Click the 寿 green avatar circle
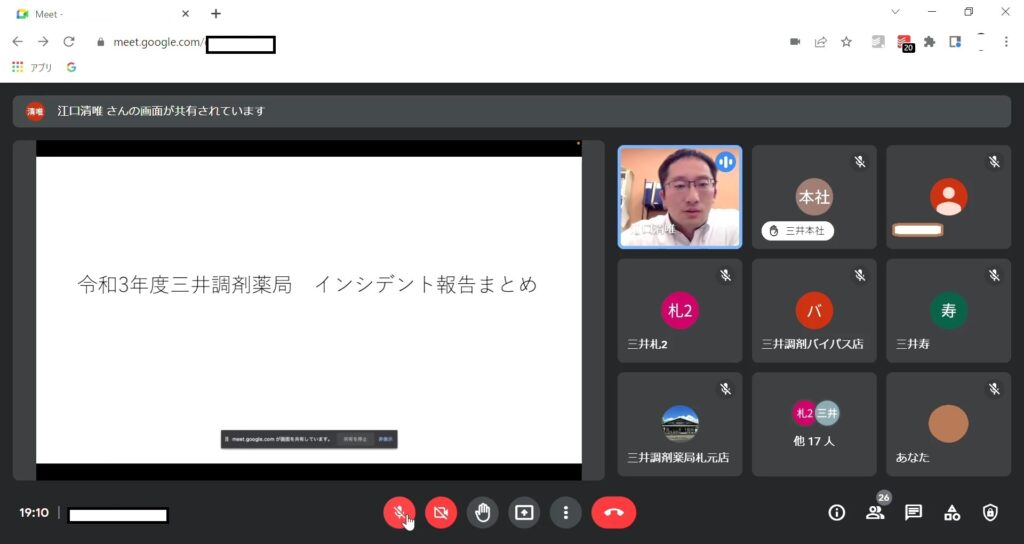This screenshot has width=1024, height=544. tap(948, 310)
